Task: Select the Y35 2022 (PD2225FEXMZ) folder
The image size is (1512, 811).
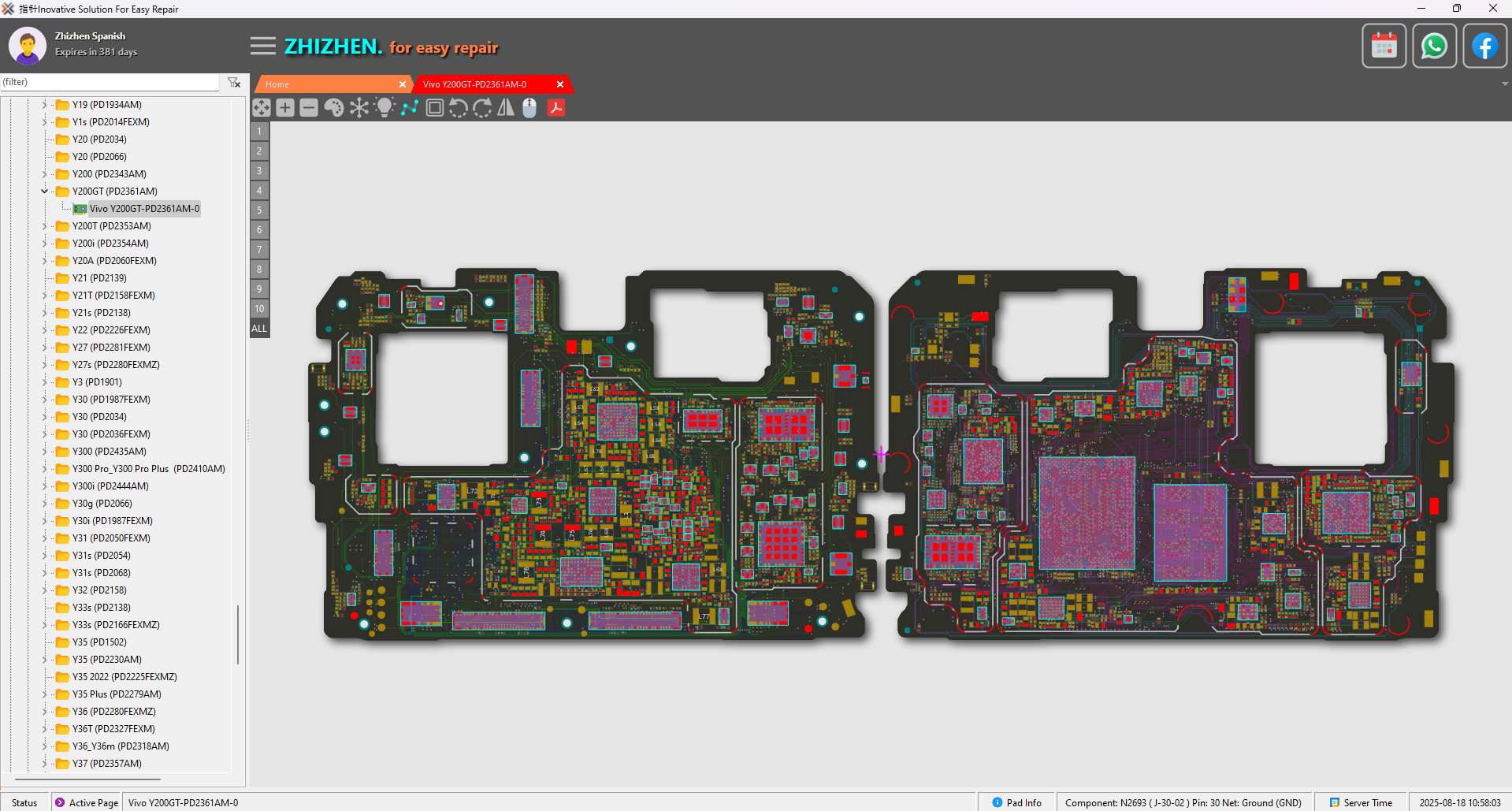Action: [124, 677]
